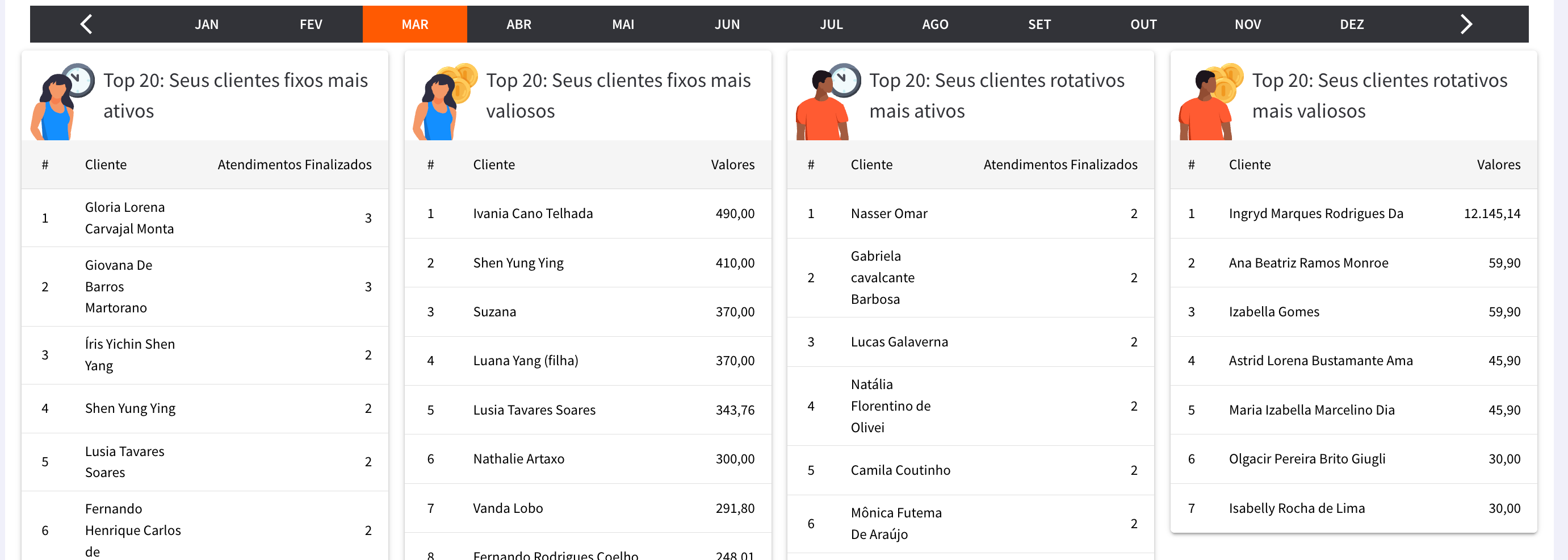
Task: Click Gloria Lorena Carvajal Monta row
Action: pyautogui.click(x=129, y=218)
